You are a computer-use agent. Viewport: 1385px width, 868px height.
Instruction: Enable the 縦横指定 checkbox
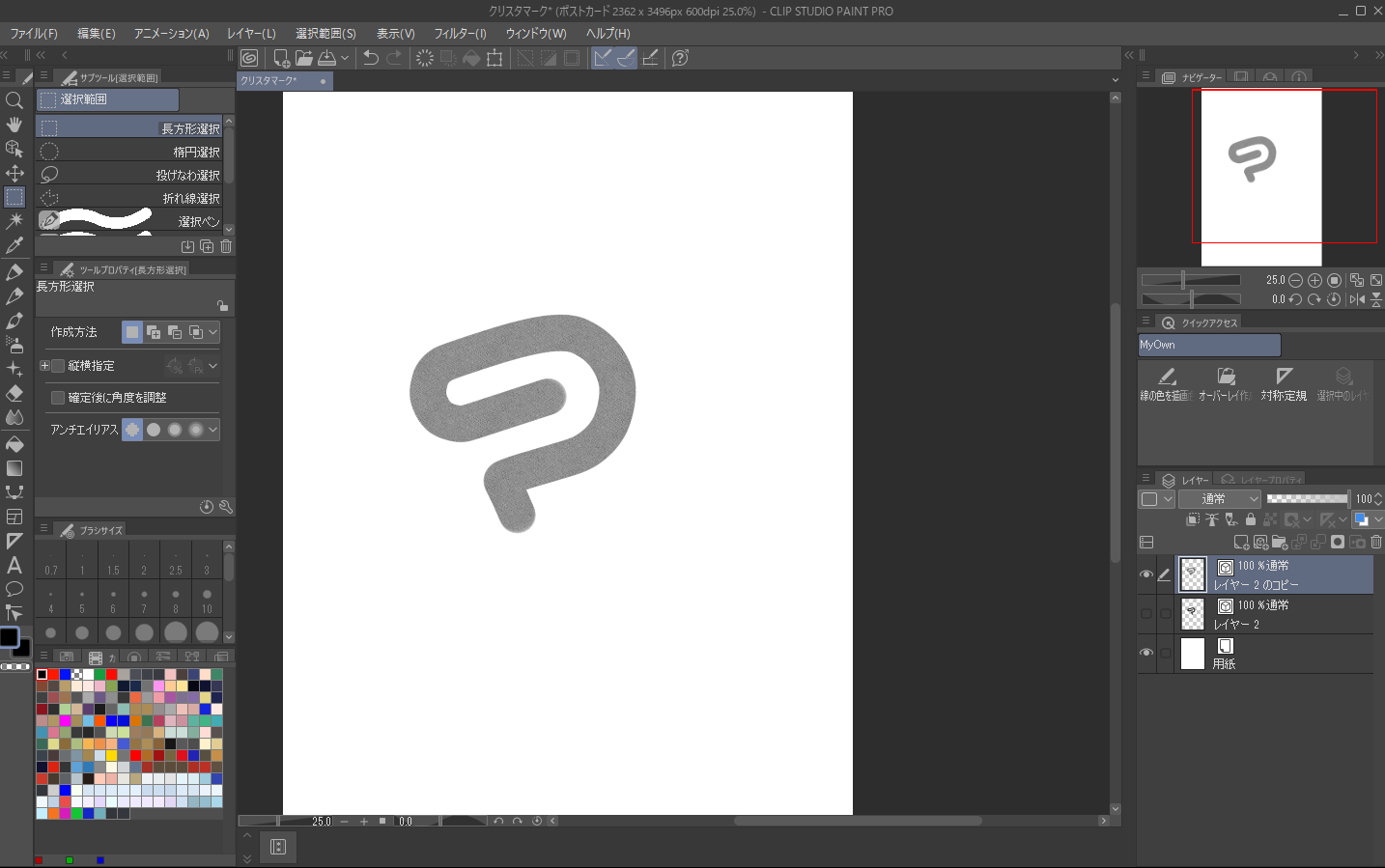(58, 366)
